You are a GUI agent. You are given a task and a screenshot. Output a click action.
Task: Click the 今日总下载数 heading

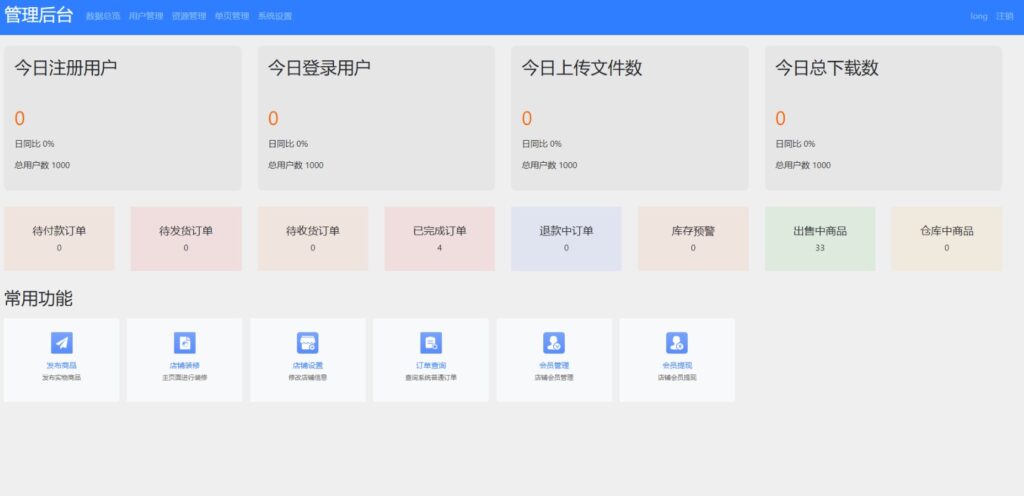(827, 68)
